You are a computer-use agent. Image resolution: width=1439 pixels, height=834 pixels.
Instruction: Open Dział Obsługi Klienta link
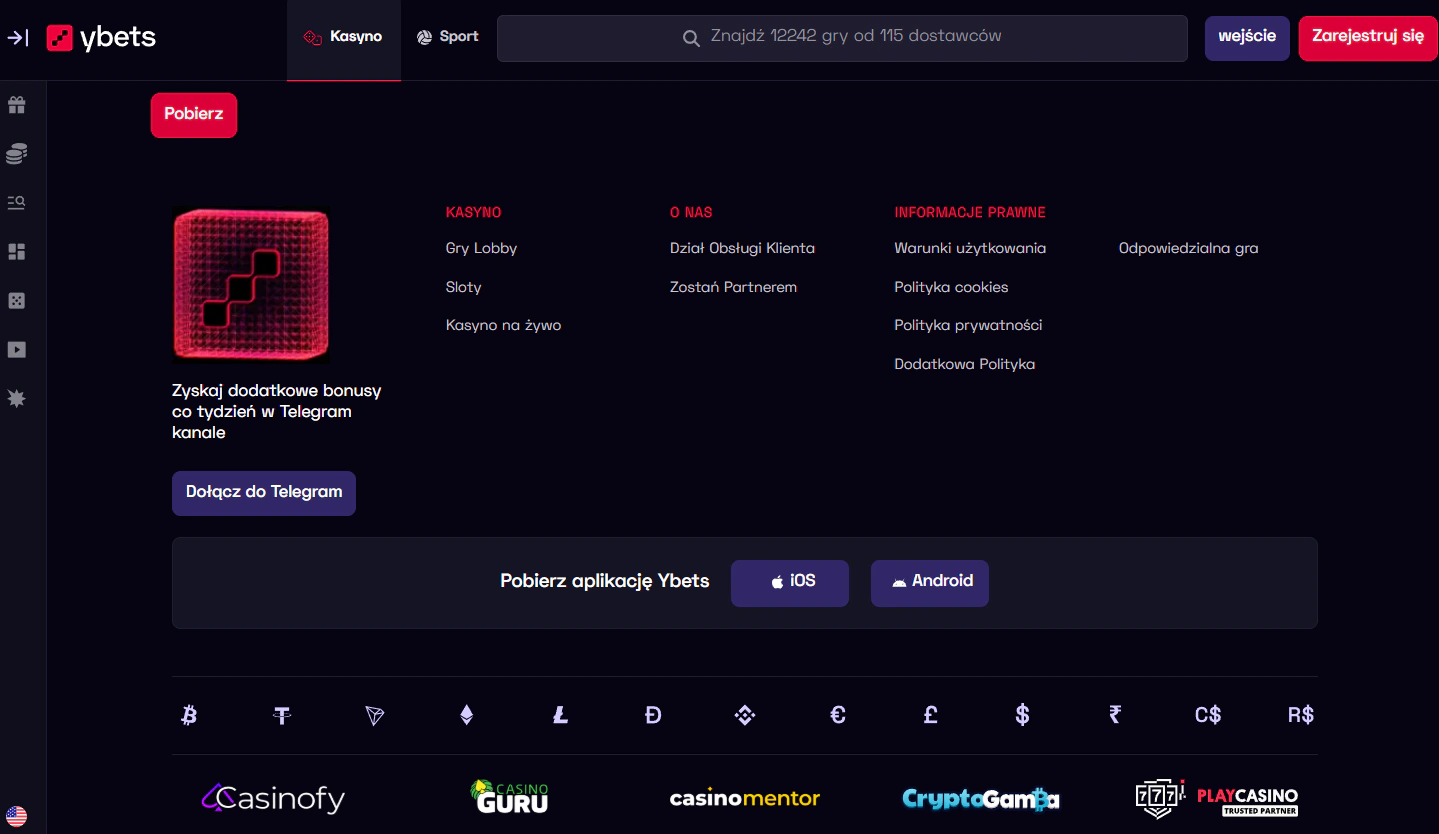coord(742,248)
